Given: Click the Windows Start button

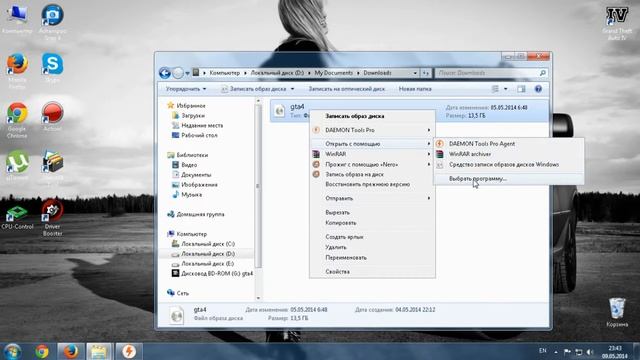Looking at the screenshot, I should [x=13, y=351].
